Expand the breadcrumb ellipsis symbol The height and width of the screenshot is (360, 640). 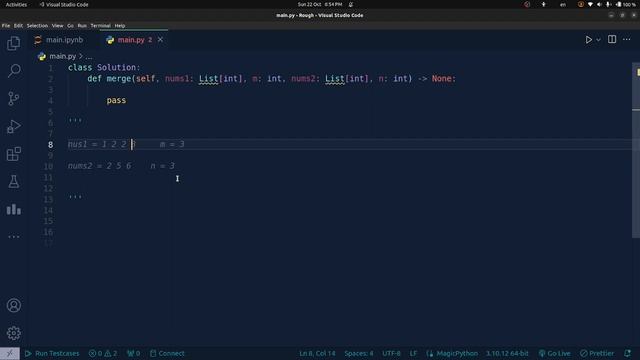(x=89, y=57)
